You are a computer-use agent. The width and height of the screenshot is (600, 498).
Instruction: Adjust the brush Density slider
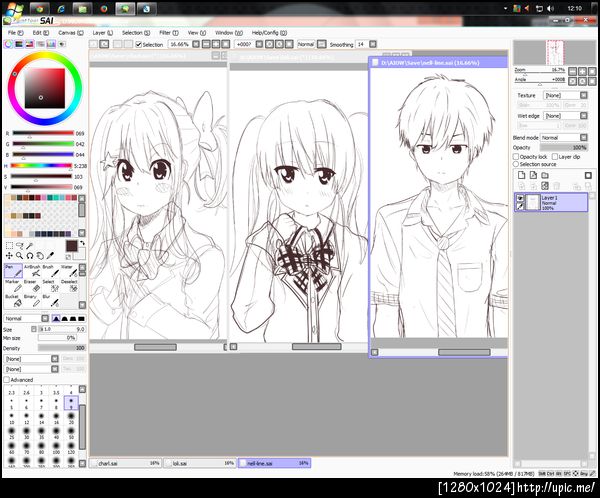click(x=62, y=348)
